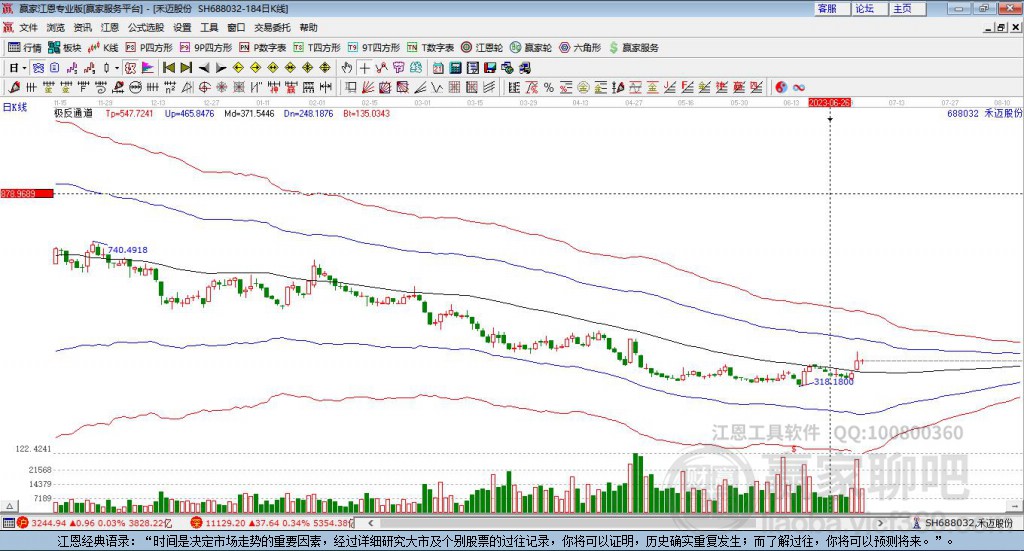
Task: Open the 板块 sector view
Action: click(64, 48)
